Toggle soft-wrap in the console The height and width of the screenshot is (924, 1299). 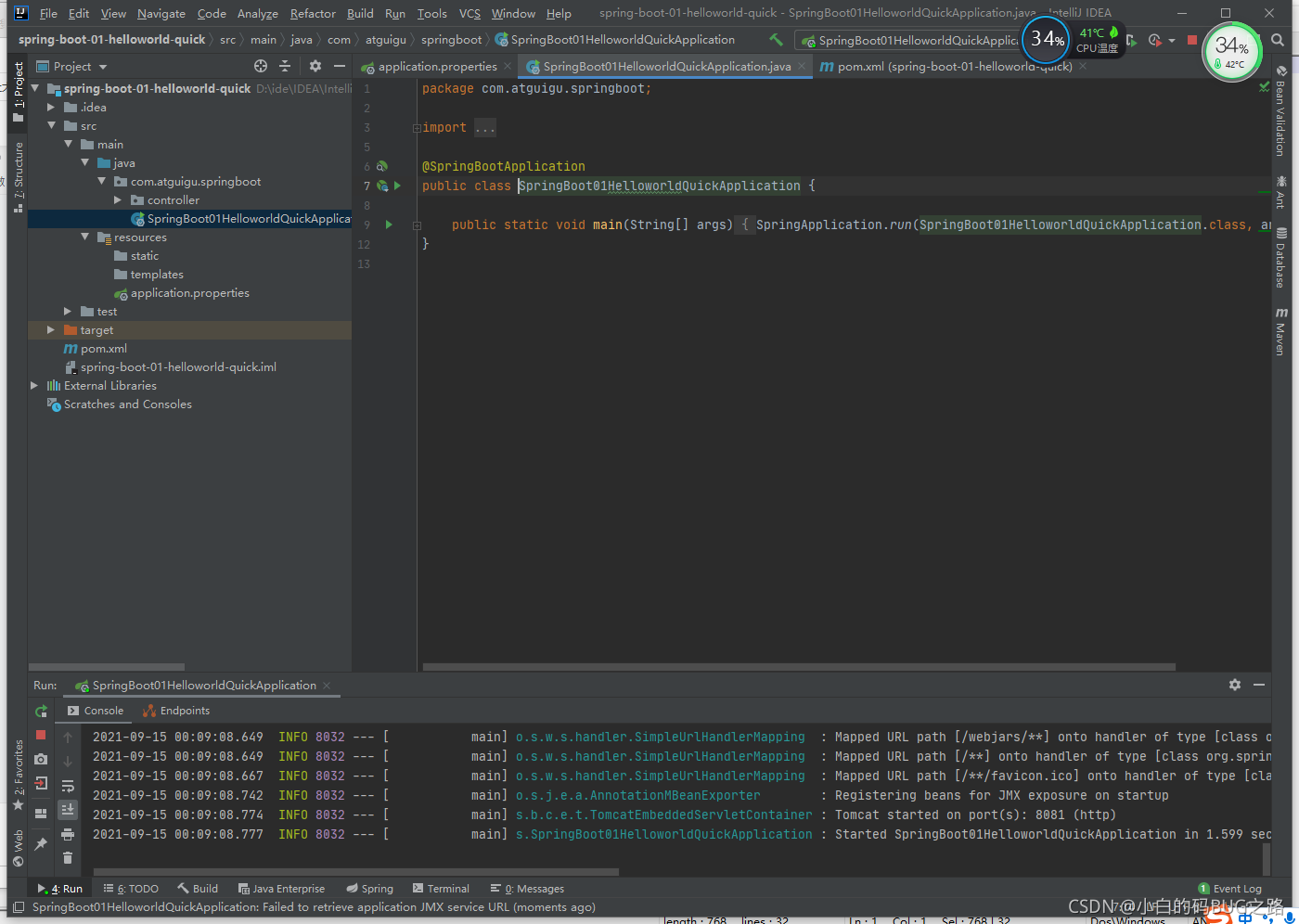point(67,784)
